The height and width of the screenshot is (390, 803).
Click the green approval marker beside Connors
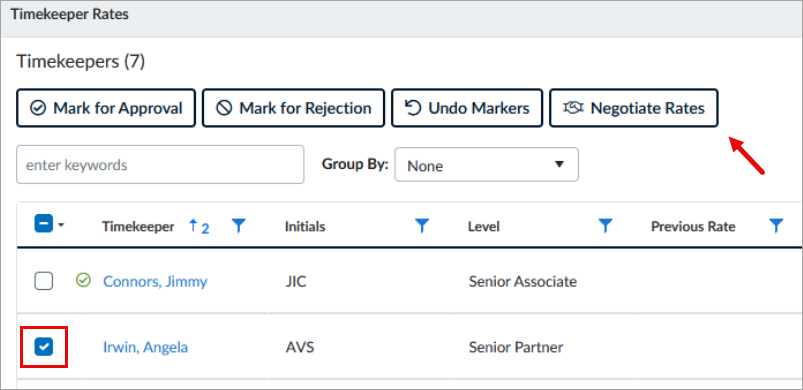[x=82, y=280]
